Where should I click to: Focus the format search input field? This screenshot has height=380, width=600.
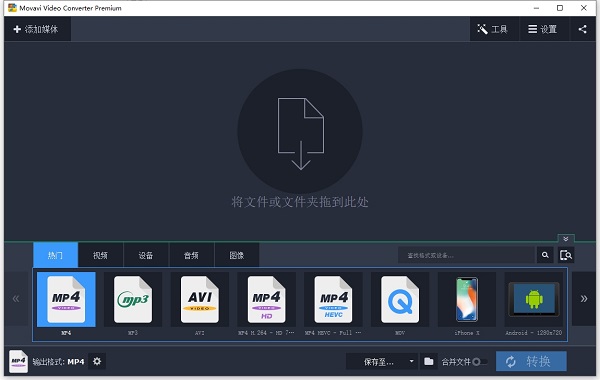pos(466,255)
